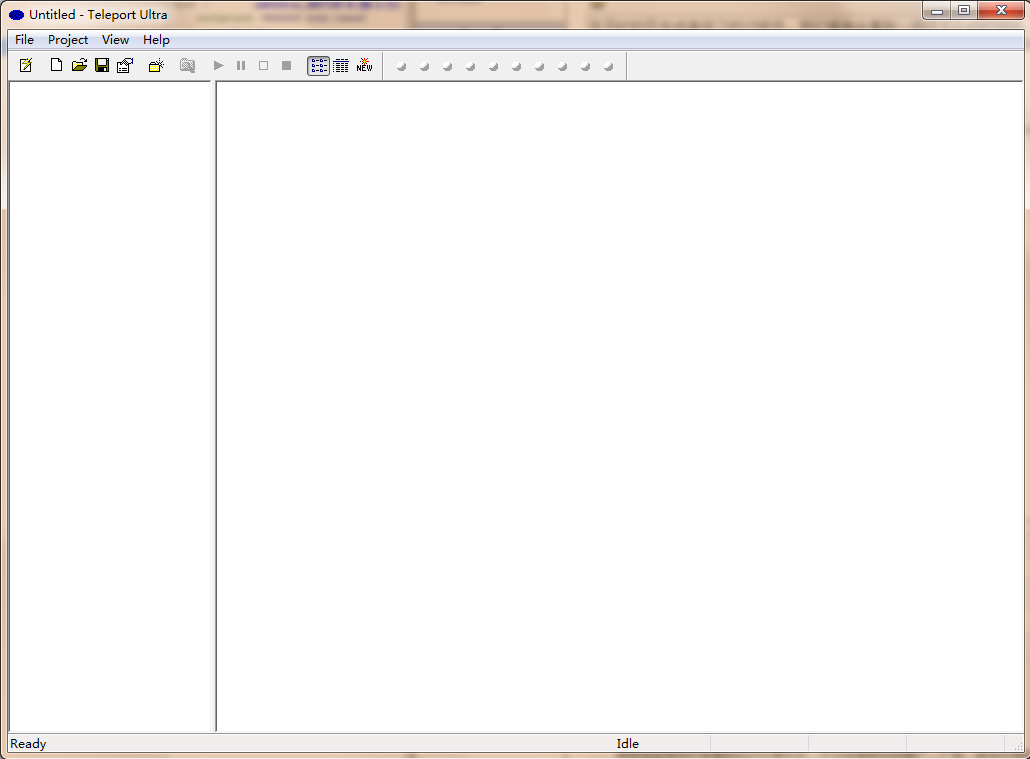Screen dimensions: 1030x759
Task: Create a new blank project file
Action: (56, 66)
